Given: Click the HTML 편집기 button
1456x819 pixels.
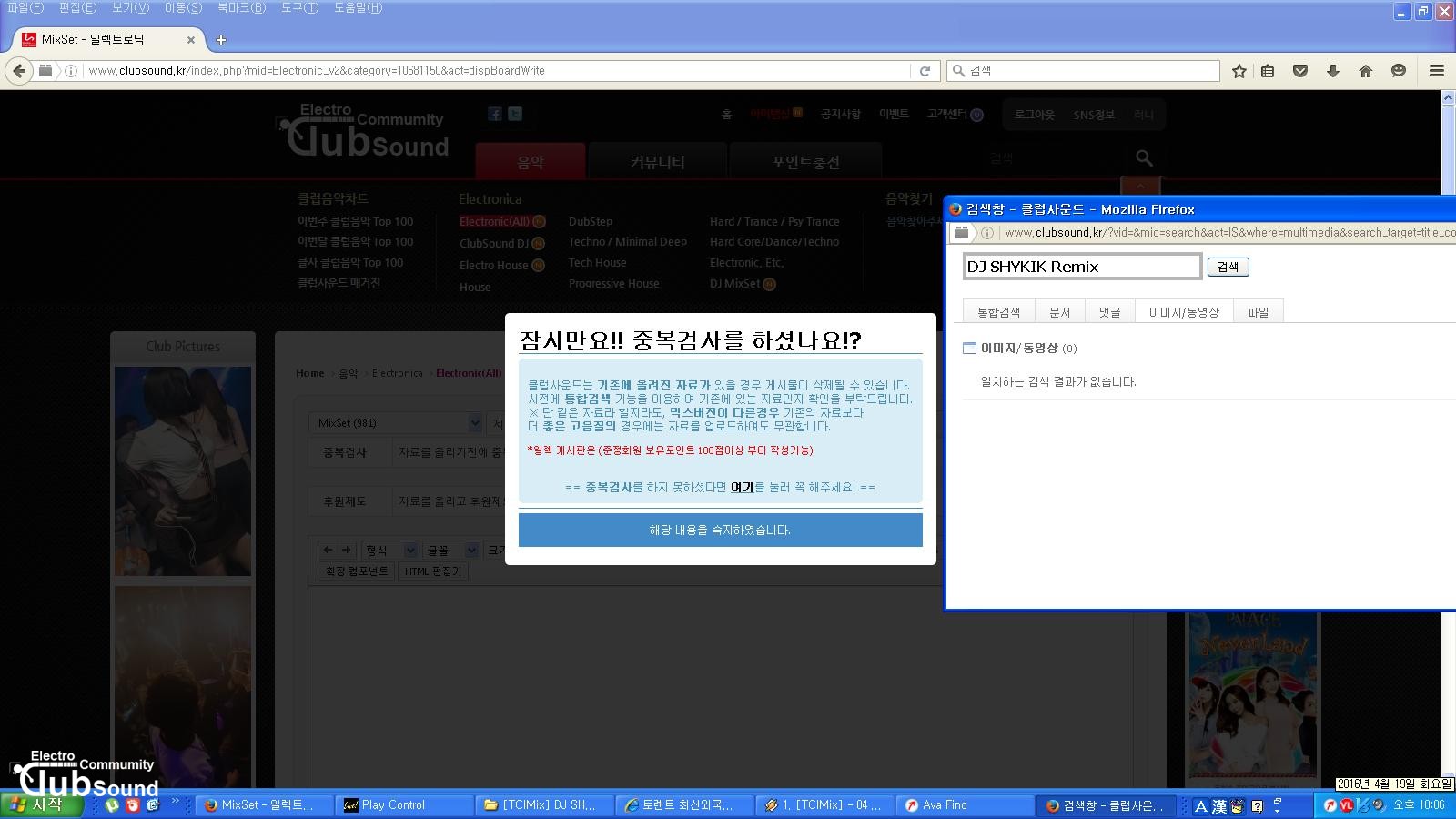Looking at the screenshot, I should 433,571.
